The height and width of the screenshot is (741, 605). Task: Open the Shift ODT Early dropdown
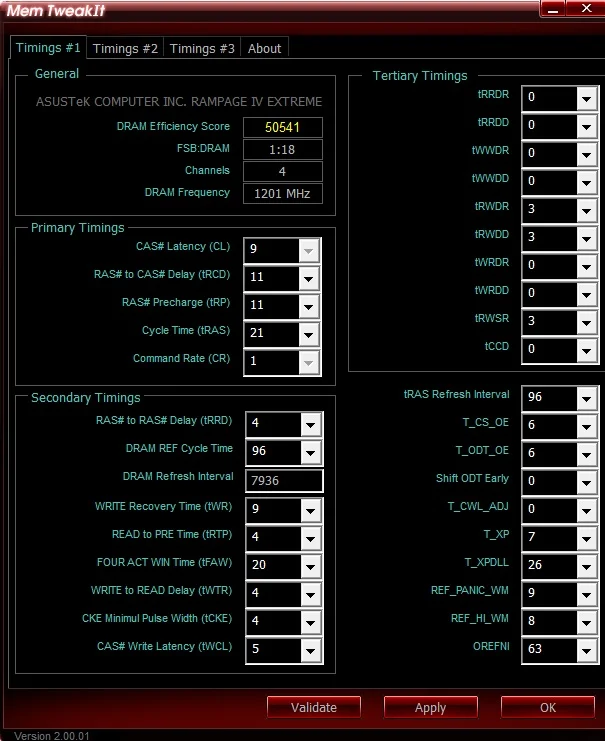[x=586, y=483]
